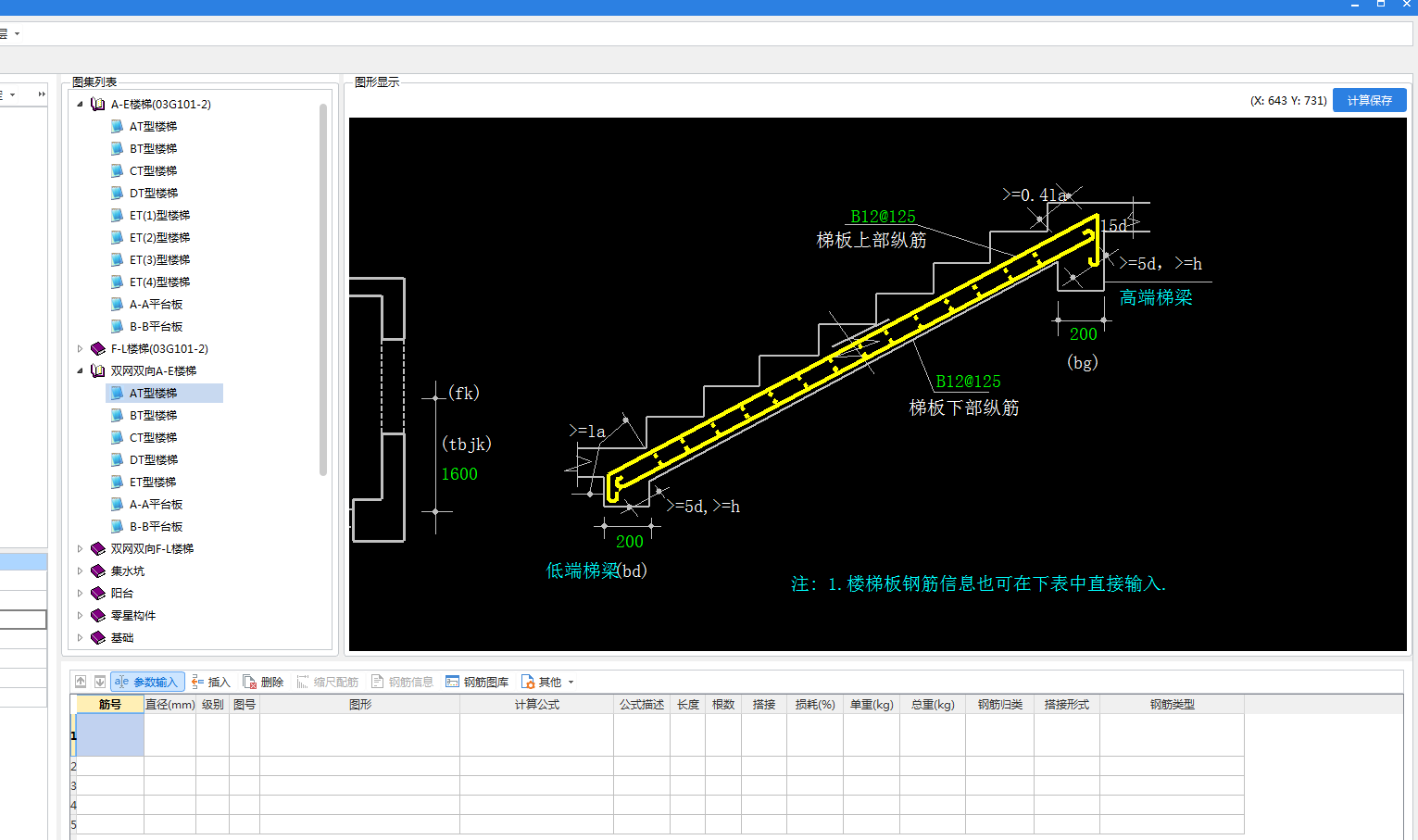Select AT型楼梯 under A-E楼梯(03G101-2)
This screenshot has height=840, width=1418.
[153, 127]
